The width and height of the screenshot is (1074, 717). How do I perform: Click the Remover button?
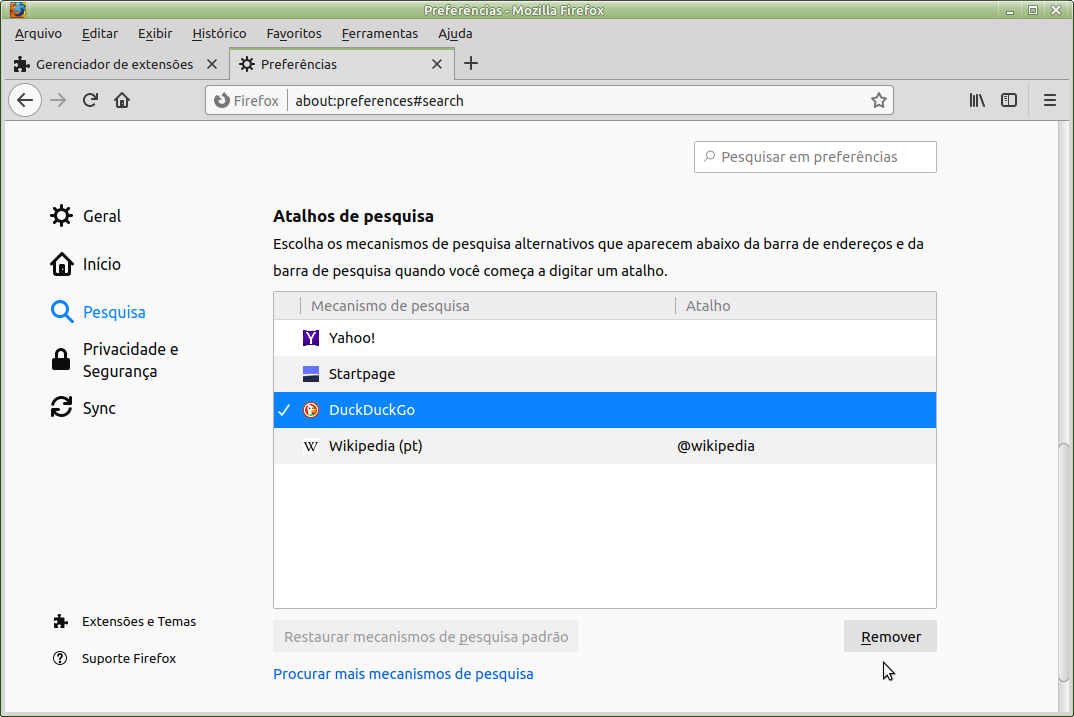(x=890, y=637)
